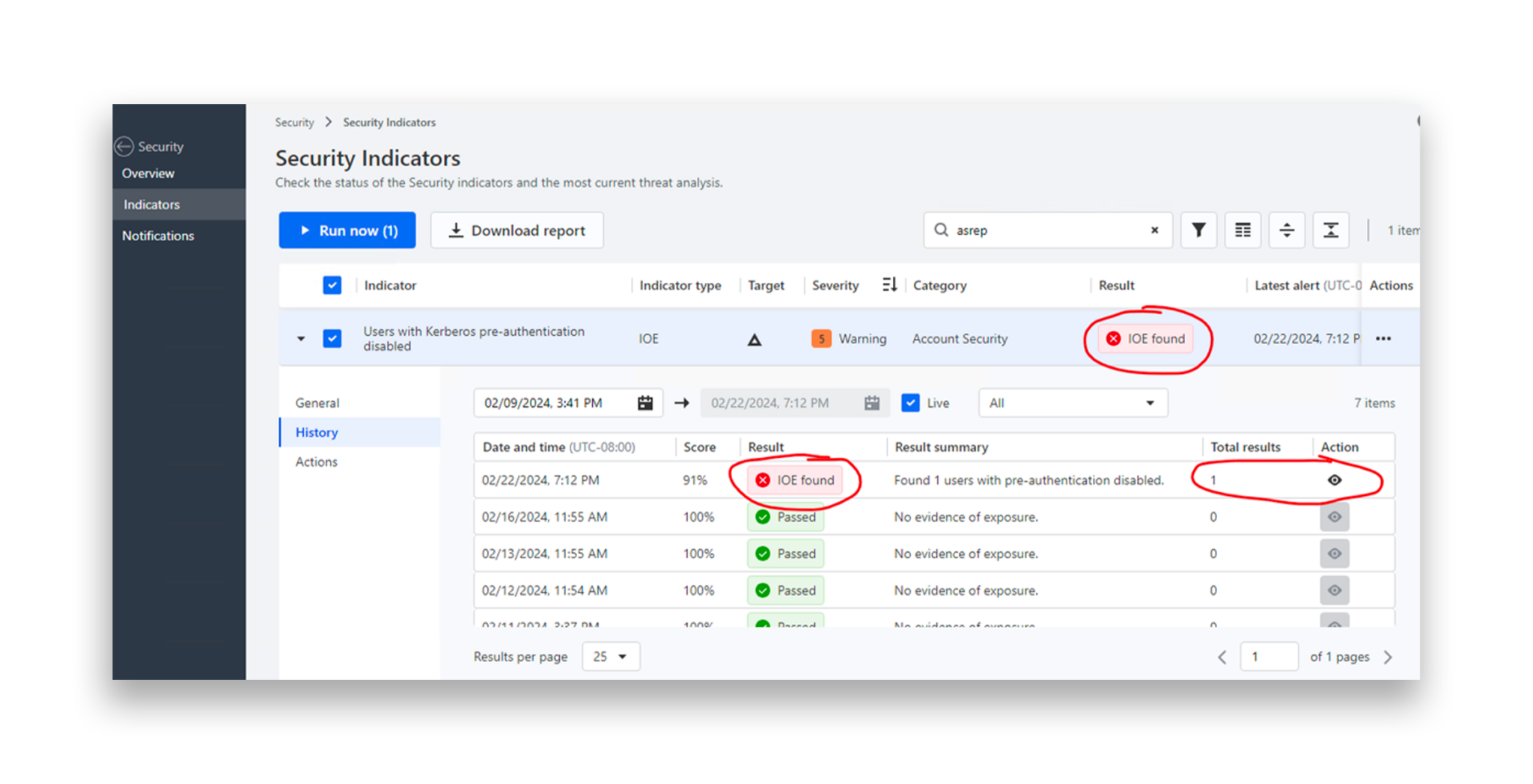Click the expand rows icon
Screen dimensions: 1533x784
pos(1287,230)
